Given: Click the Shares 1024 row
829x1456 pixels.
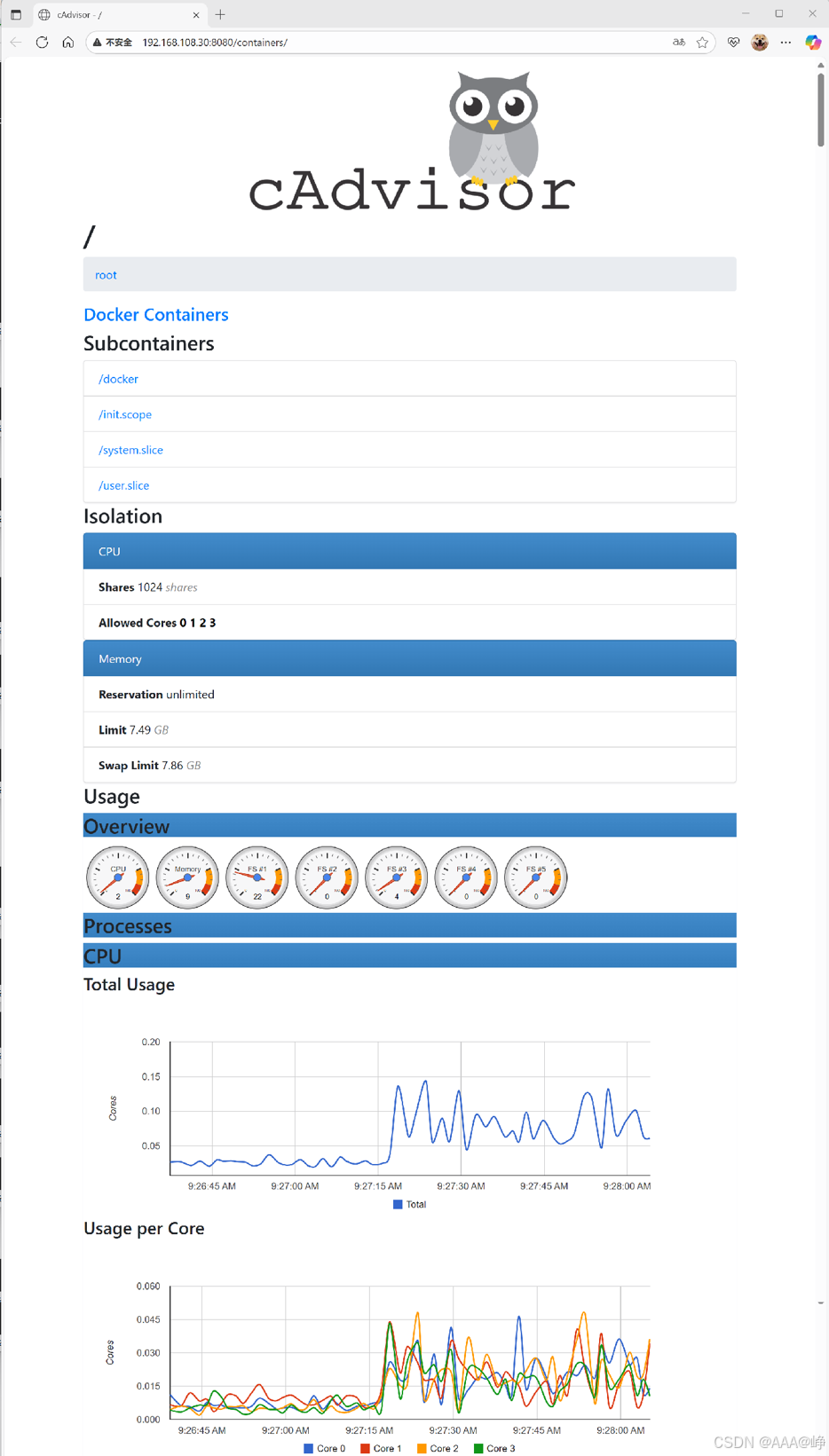Looking at the screenshot, I should tap(410, 587).
